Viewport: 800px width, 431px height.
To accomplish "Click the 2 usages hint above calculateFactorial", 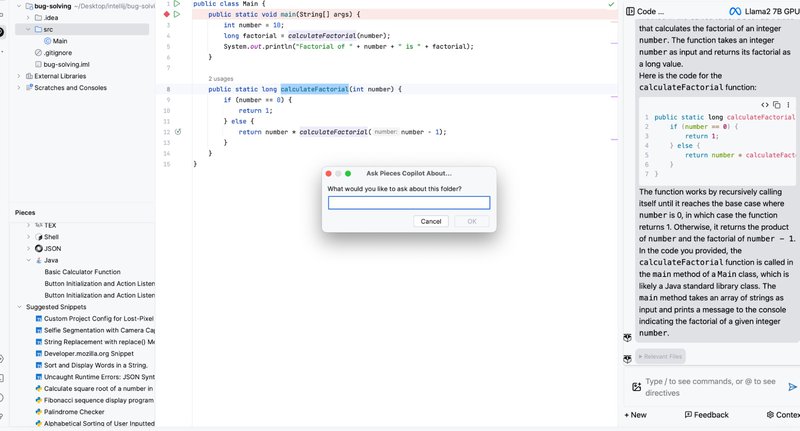I will pos(220,79).
